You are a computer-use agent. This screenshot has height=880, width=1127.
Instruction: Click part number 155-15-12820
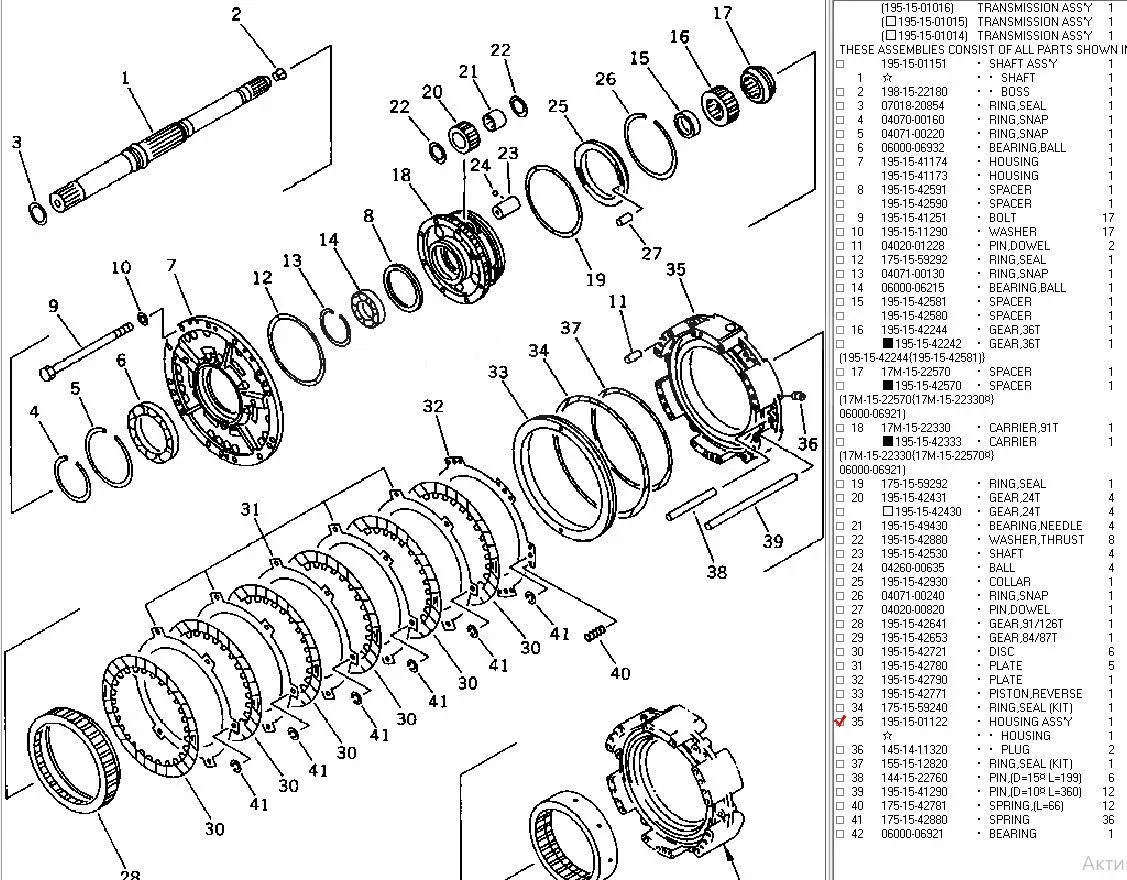click(x=914, y=764)
